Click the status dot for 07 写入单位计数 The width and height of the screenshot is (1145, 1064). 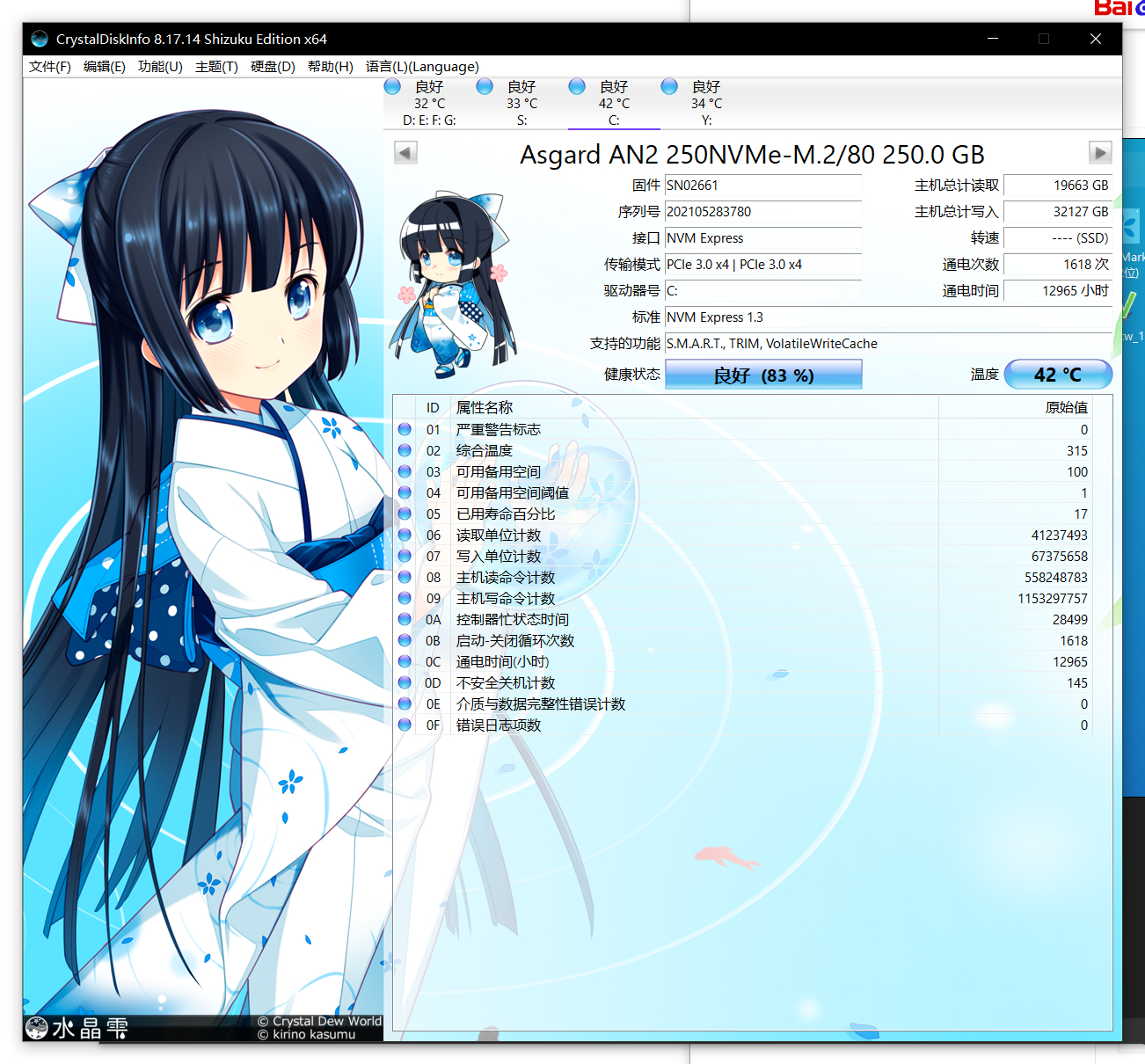tap(405, 556)
